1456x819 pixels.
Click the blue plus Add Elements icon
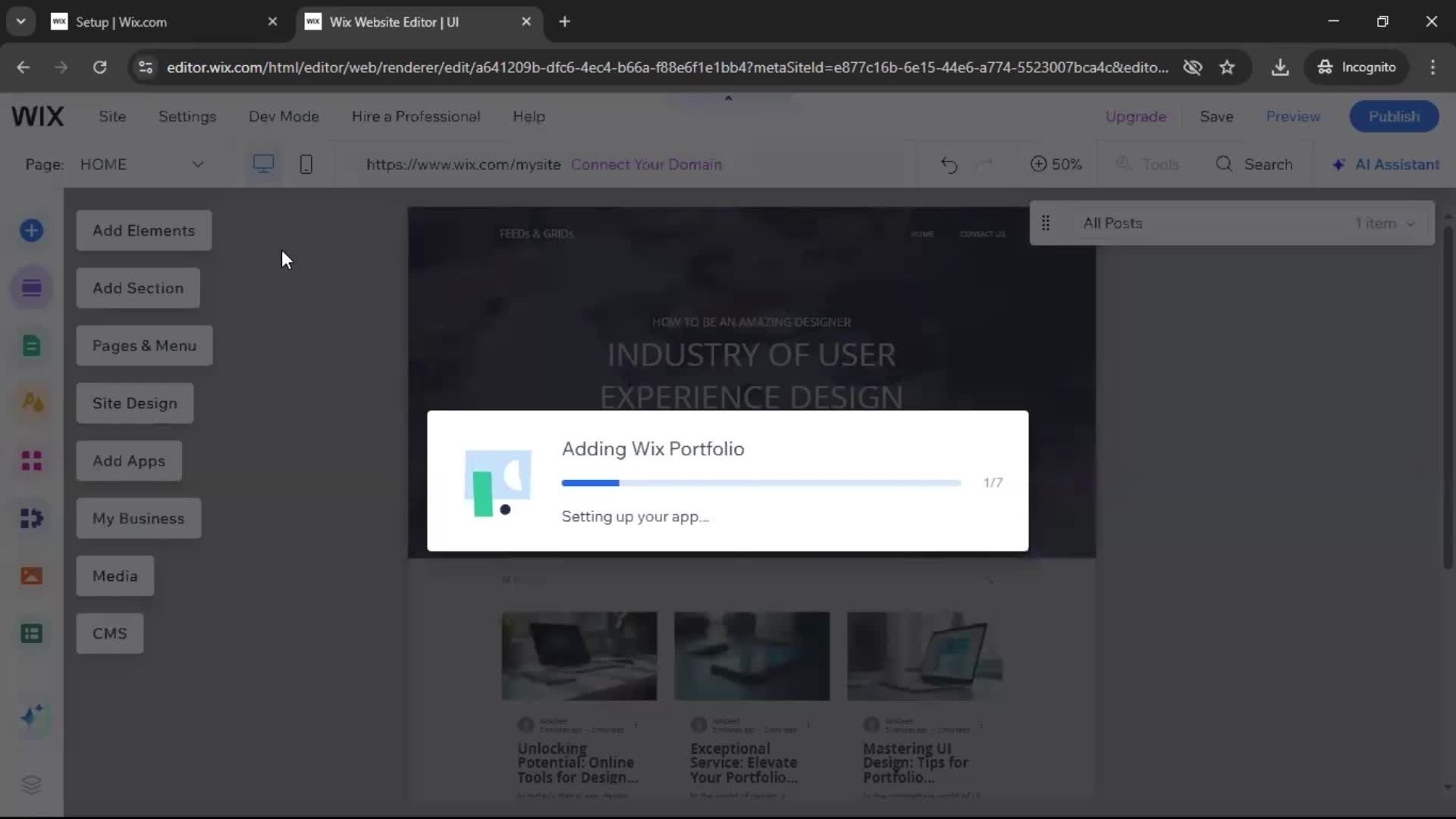31,231
